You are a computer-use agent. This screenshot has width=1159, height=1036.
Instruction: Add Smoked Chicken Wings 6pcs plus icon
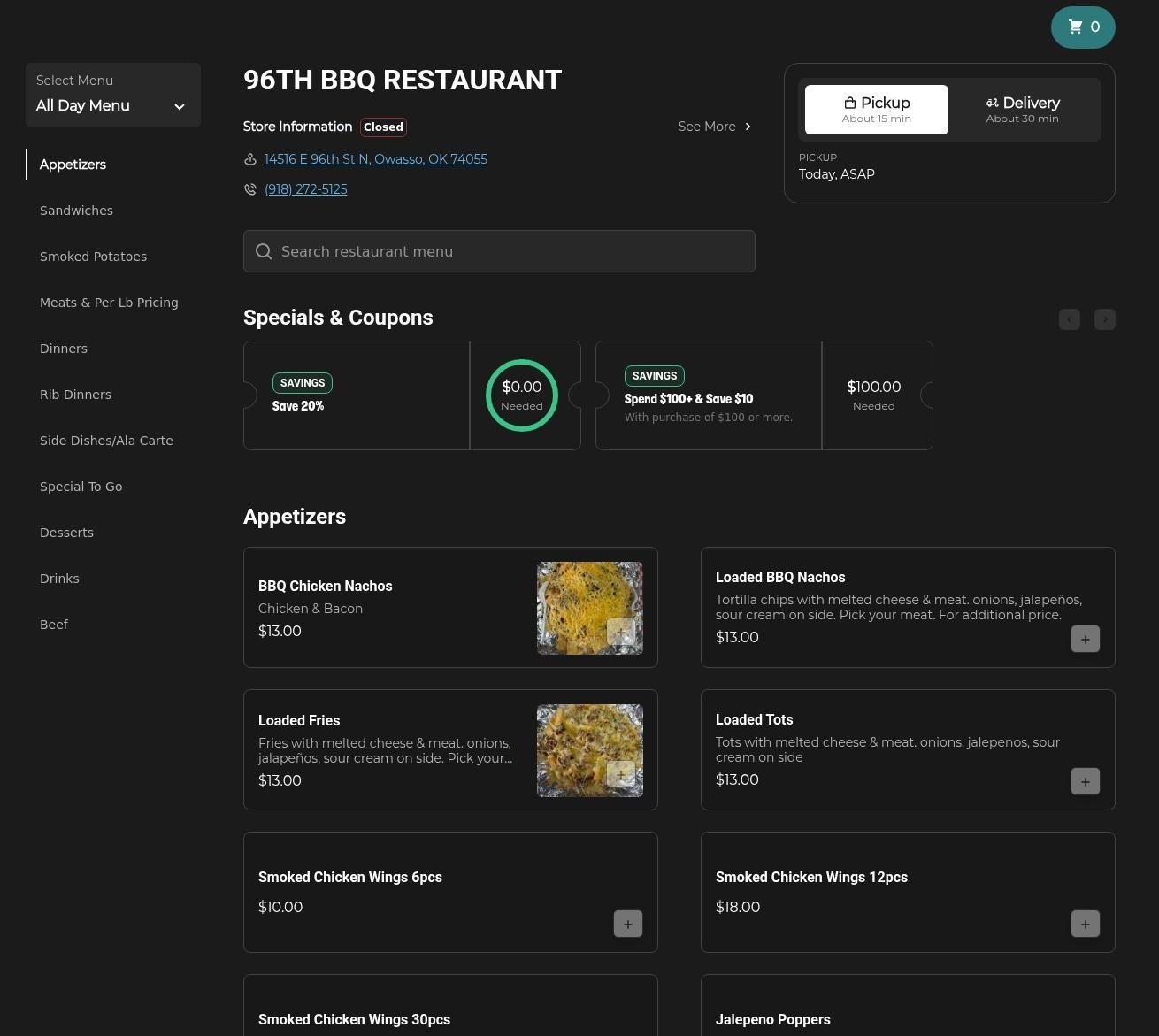click(627, 924)
